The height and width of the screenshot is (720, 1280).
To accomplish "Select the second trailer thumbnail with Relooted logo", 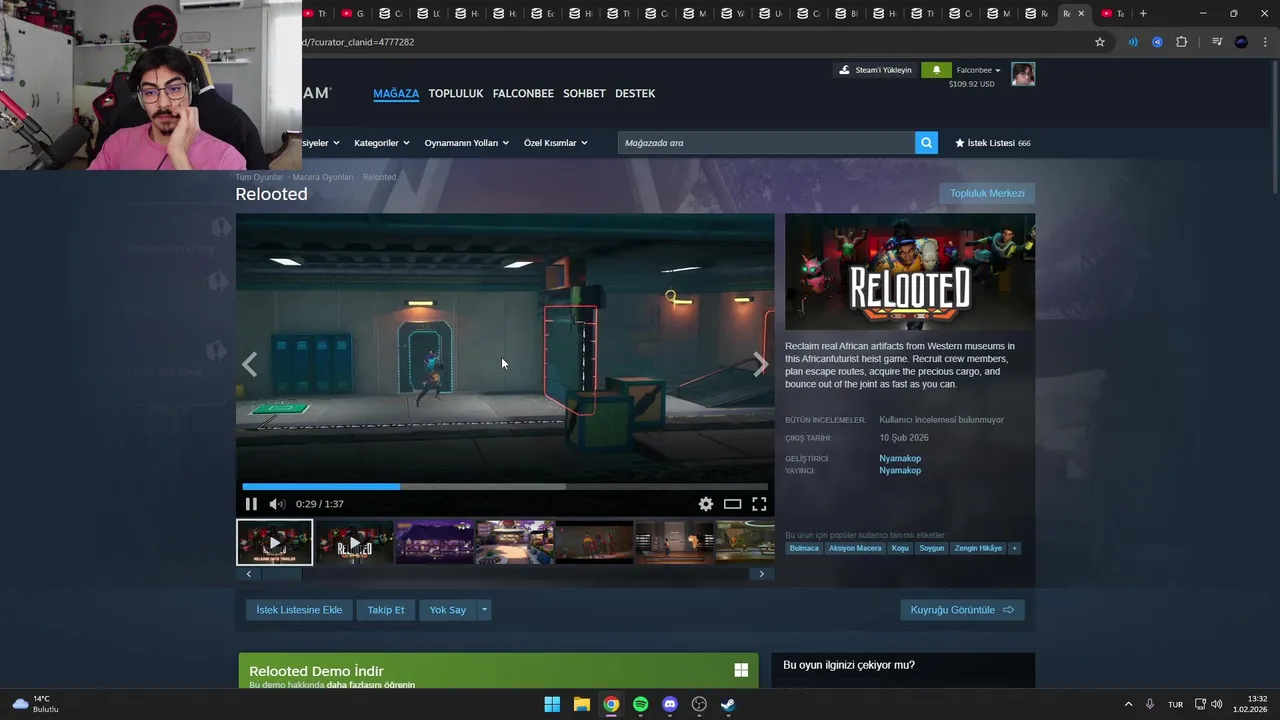I will [354, 542].
